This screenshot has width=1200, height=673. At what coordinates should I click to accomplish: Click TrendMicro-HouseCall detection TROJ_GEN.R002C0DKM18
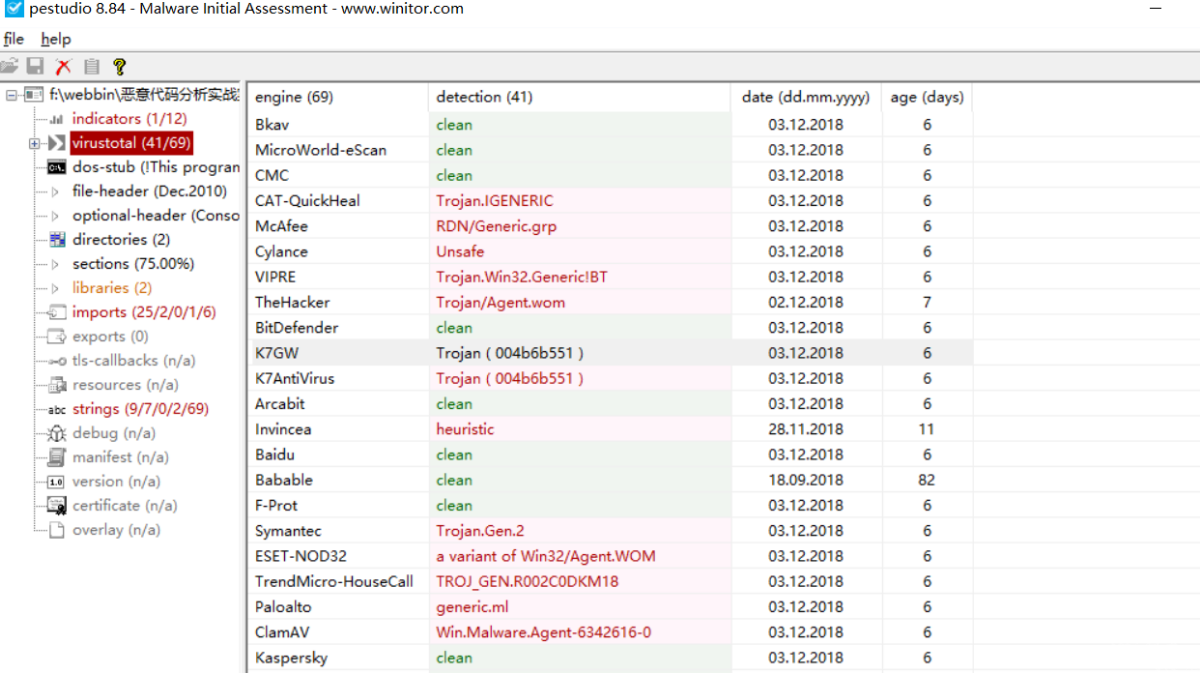point(527,582)
